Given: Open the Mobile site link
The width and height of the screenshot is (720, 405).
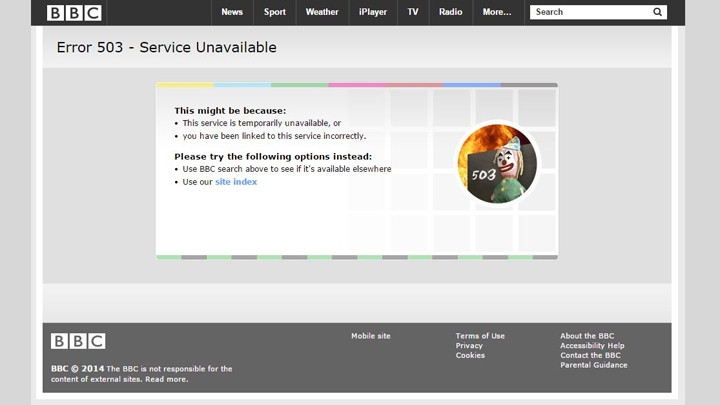Looking at the screenshot, I should pos(371,336).
